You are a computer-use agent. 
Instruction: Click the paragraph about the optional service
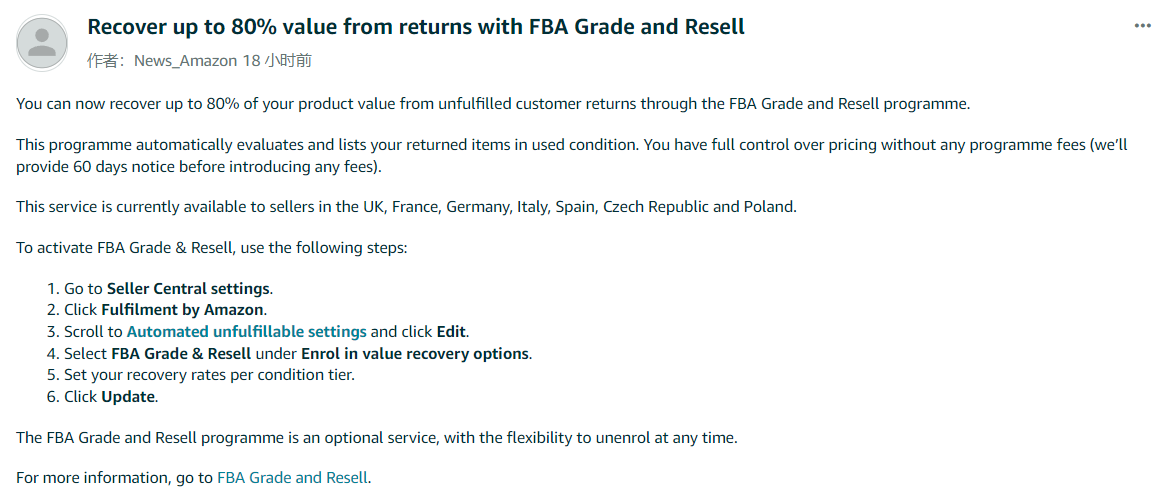click(377, 438)
